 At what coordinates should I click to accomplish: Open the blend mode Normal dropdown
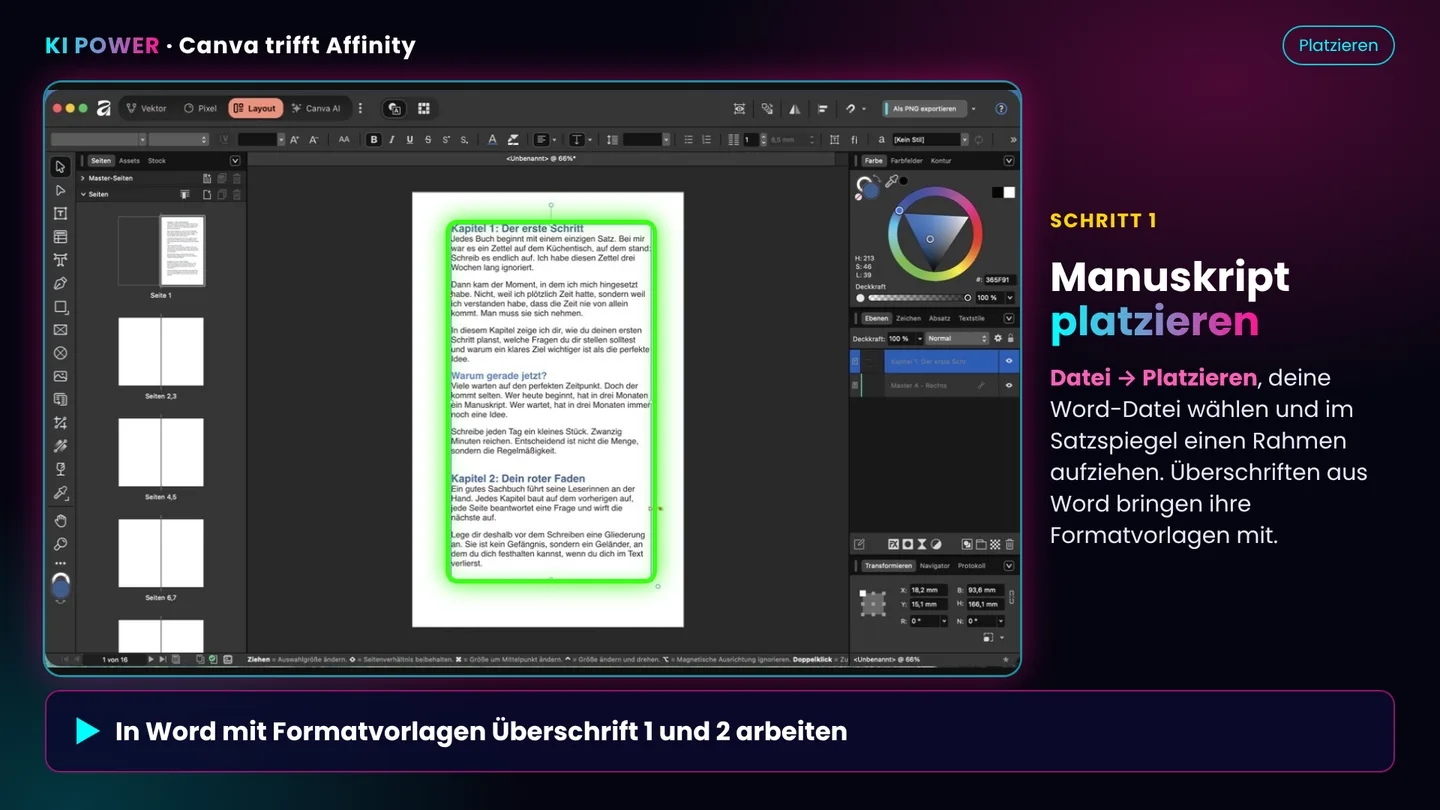(x=957, y=339)
